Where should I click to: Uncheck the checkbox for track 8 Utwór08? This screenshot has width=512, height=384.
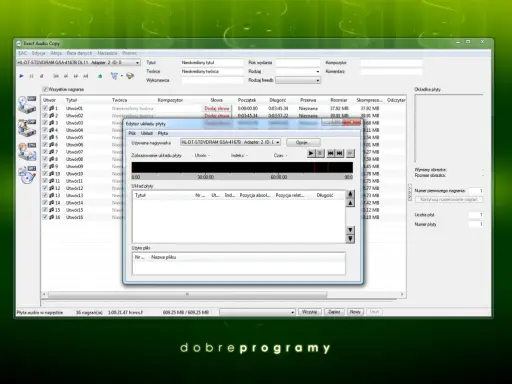pyautogui.click(x=45, y=159)
